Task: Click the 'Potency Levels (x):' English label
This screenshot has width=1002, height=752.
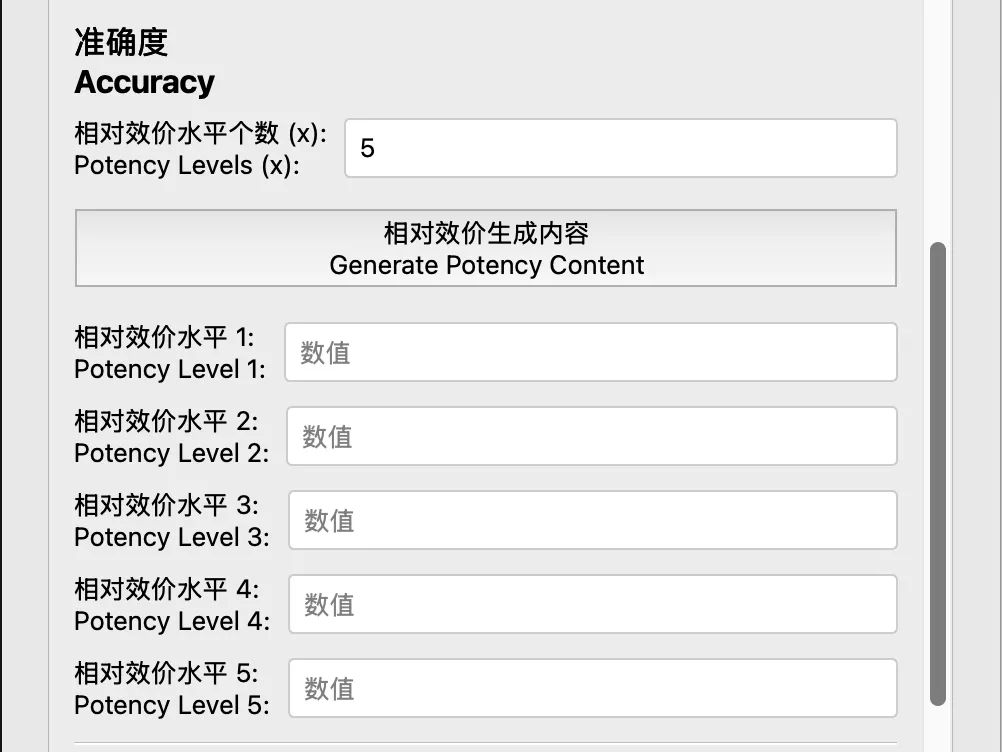Action: point(186,165)
